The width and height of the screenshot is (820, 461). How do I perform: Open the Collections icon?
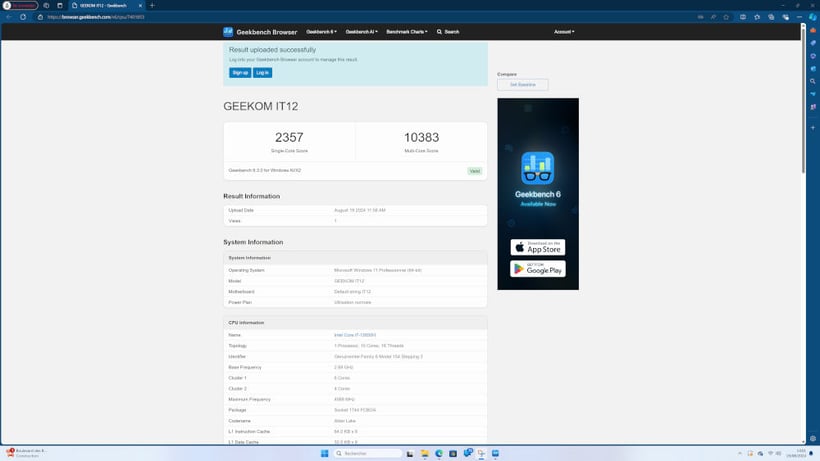[771, 17]
